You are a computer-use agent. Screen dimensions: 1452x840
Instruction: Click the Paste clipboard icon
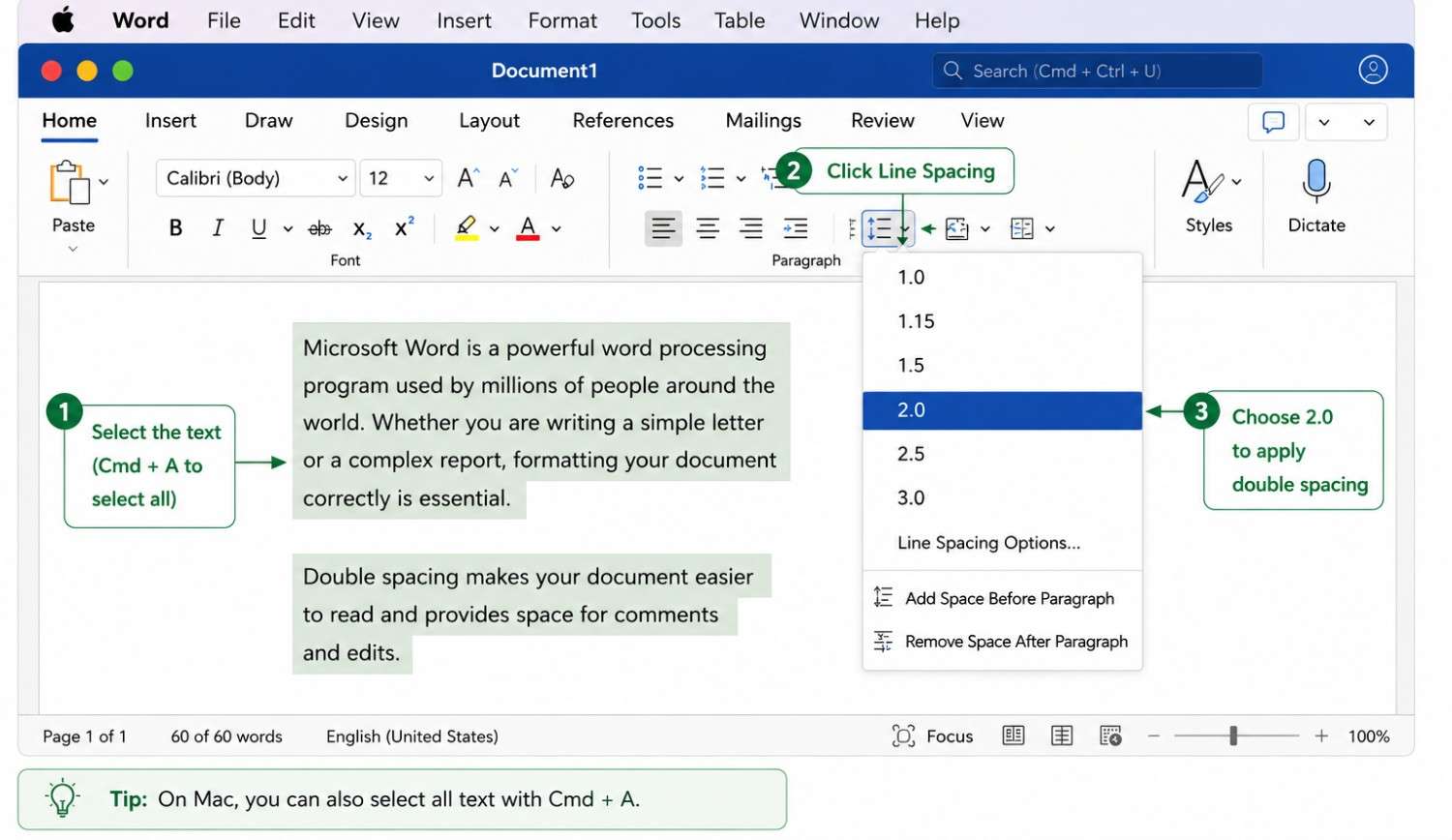pos(70,182)
